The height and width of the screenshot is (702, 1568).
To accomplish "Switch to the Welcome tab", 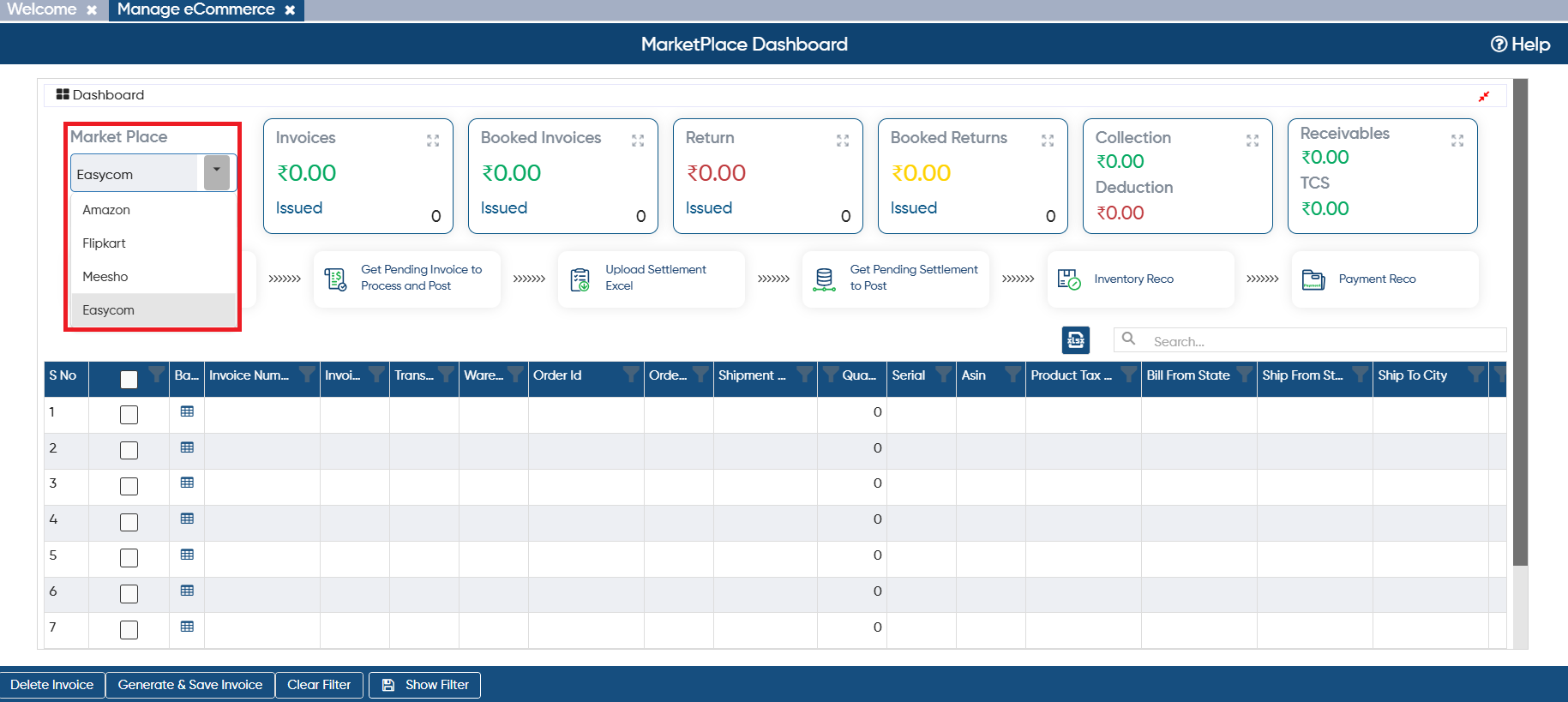I will point(42,9).
